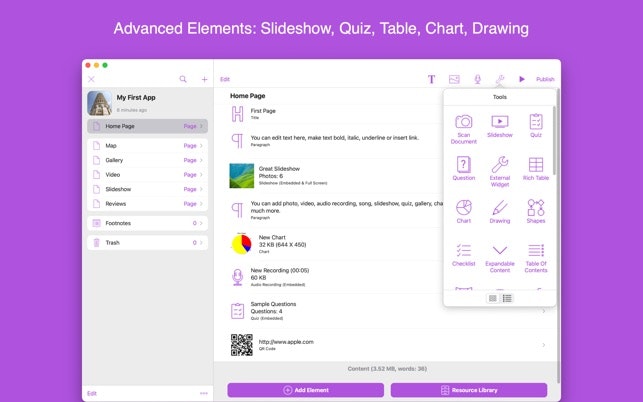643x402 pixels.
Task: Click the Tools popup scrollbar
Action: tap(554, 140)
